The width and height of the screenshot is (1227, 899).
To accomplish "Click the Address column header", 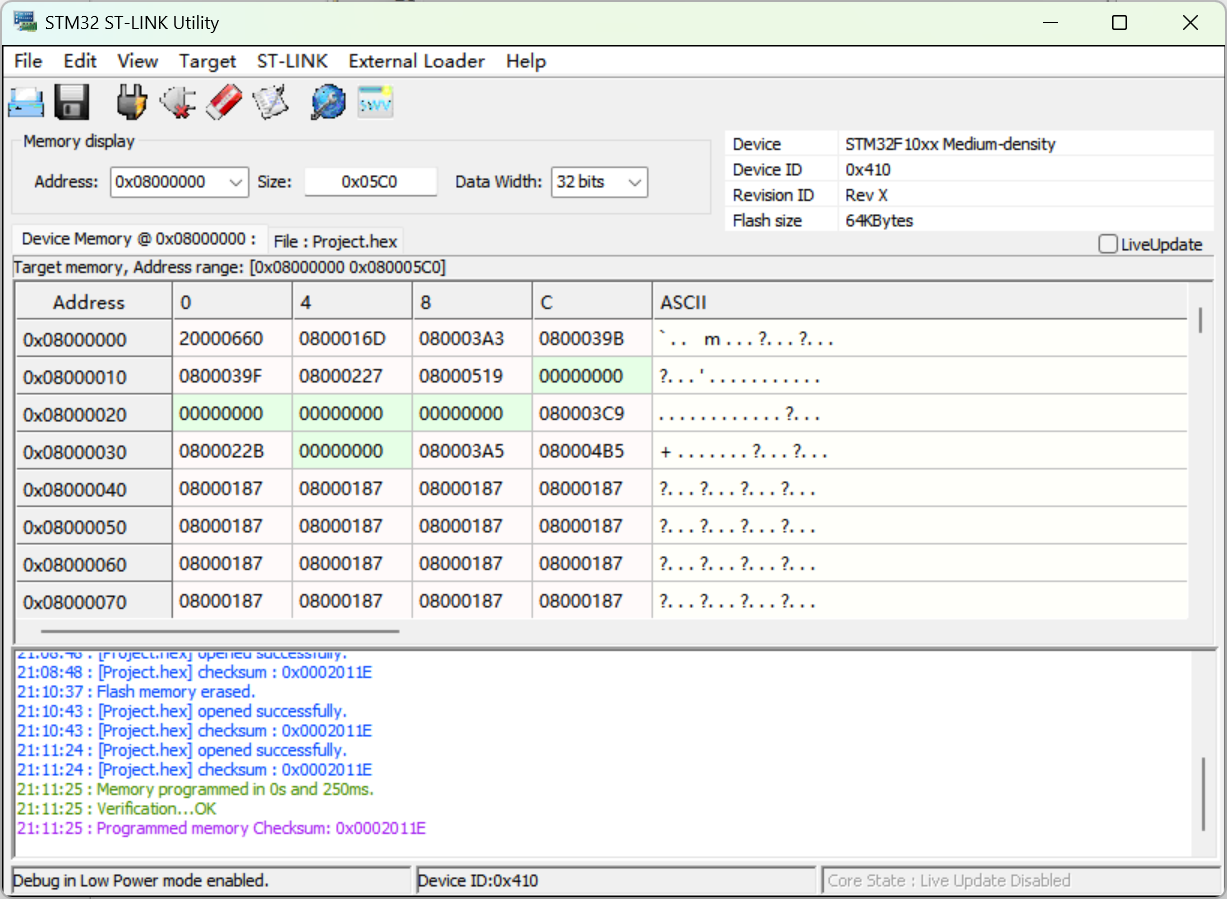I will (94, 302).
